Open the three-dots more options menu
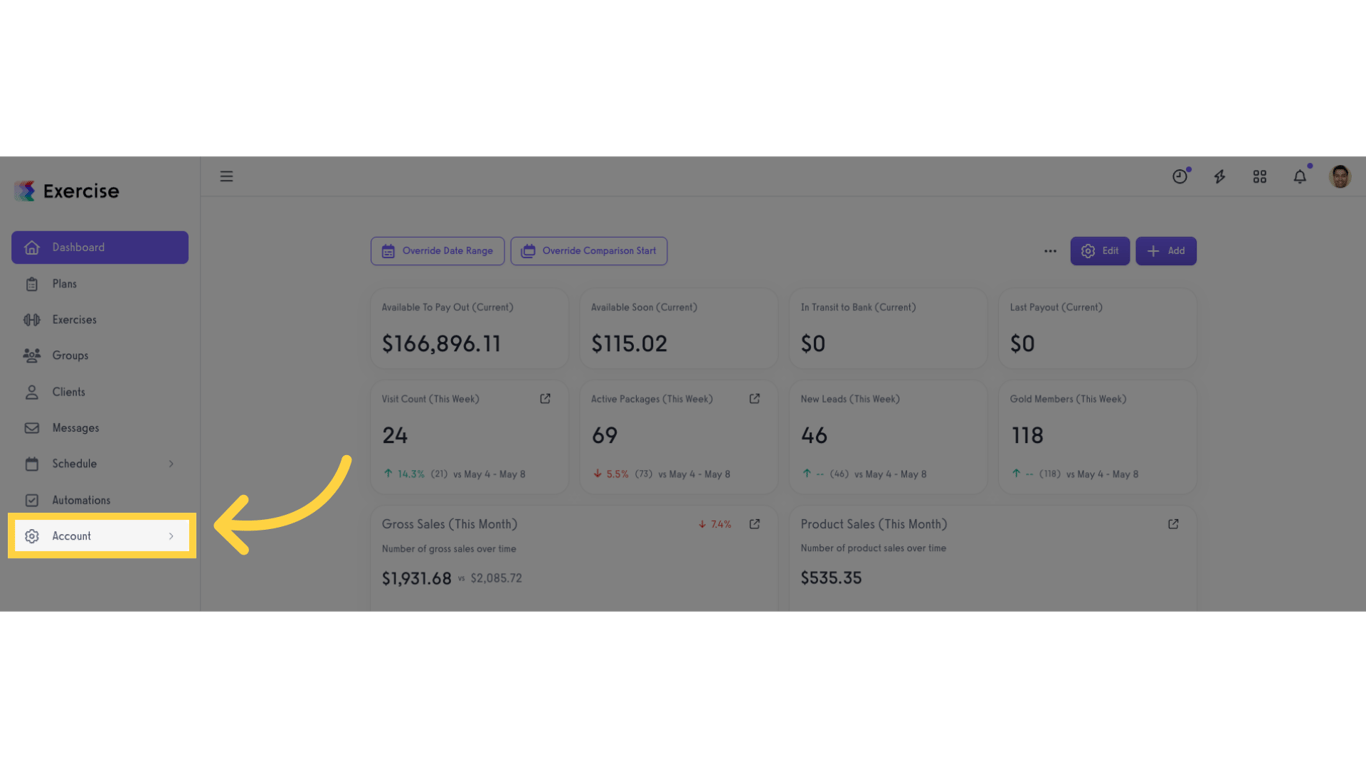The width and height of the screenshot is (1366, 768). (1050, 251)
